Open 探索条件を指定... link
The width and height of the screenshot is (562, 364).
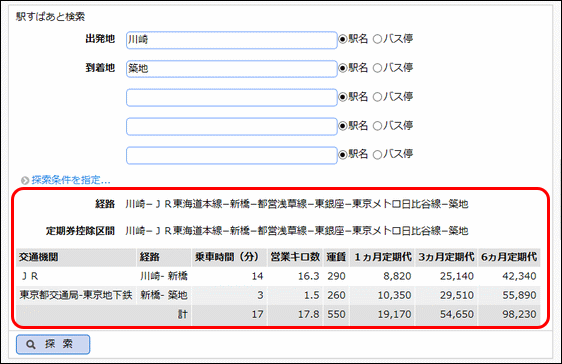[71, 180]
